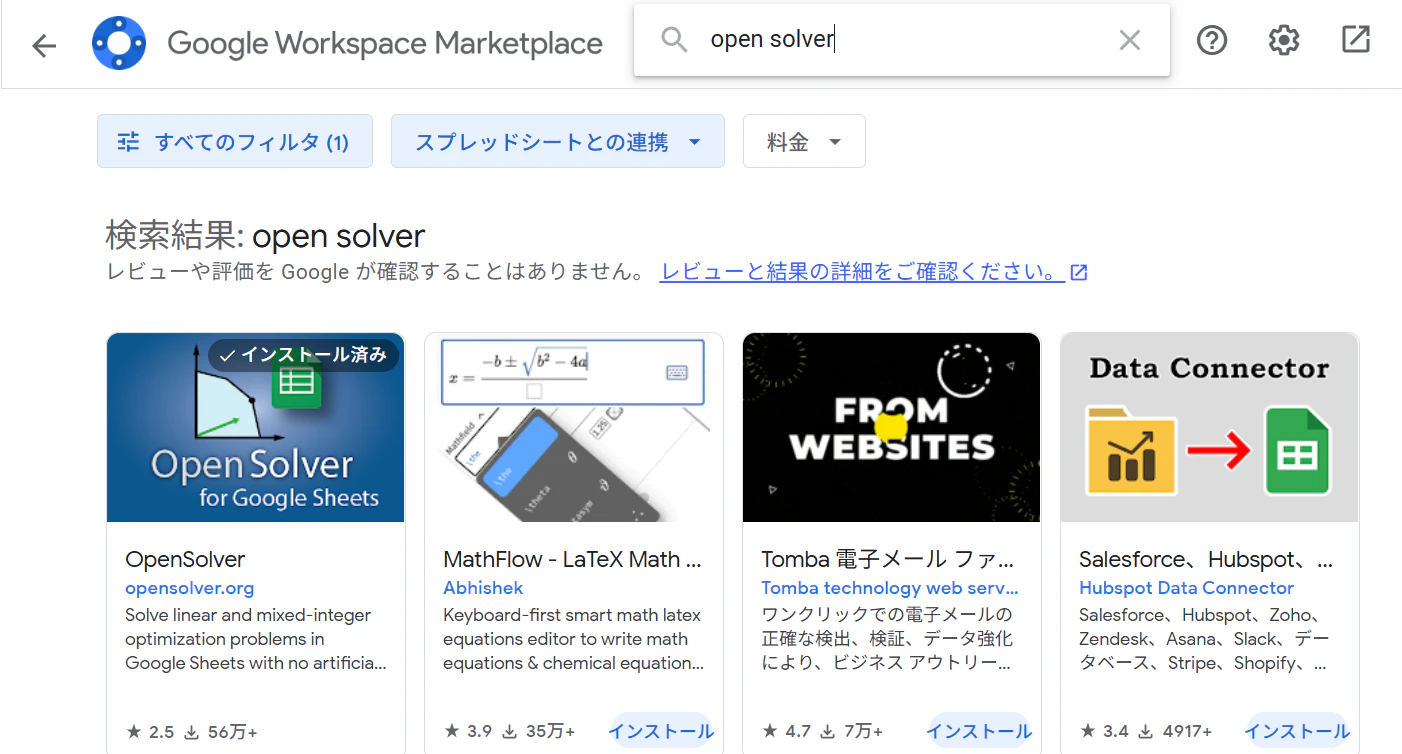Open the MathFlow - LaTeX Math title
Image resolution: width=1402 pixels, height=754 pixels.
(x=573, y=559)
